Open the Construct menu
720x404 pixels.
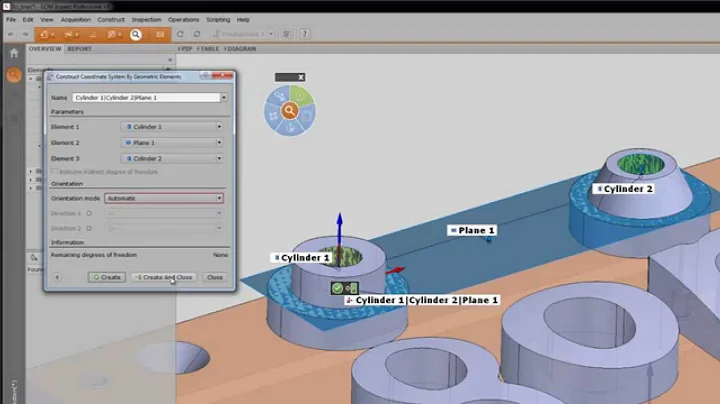click(x=111, y=20)
